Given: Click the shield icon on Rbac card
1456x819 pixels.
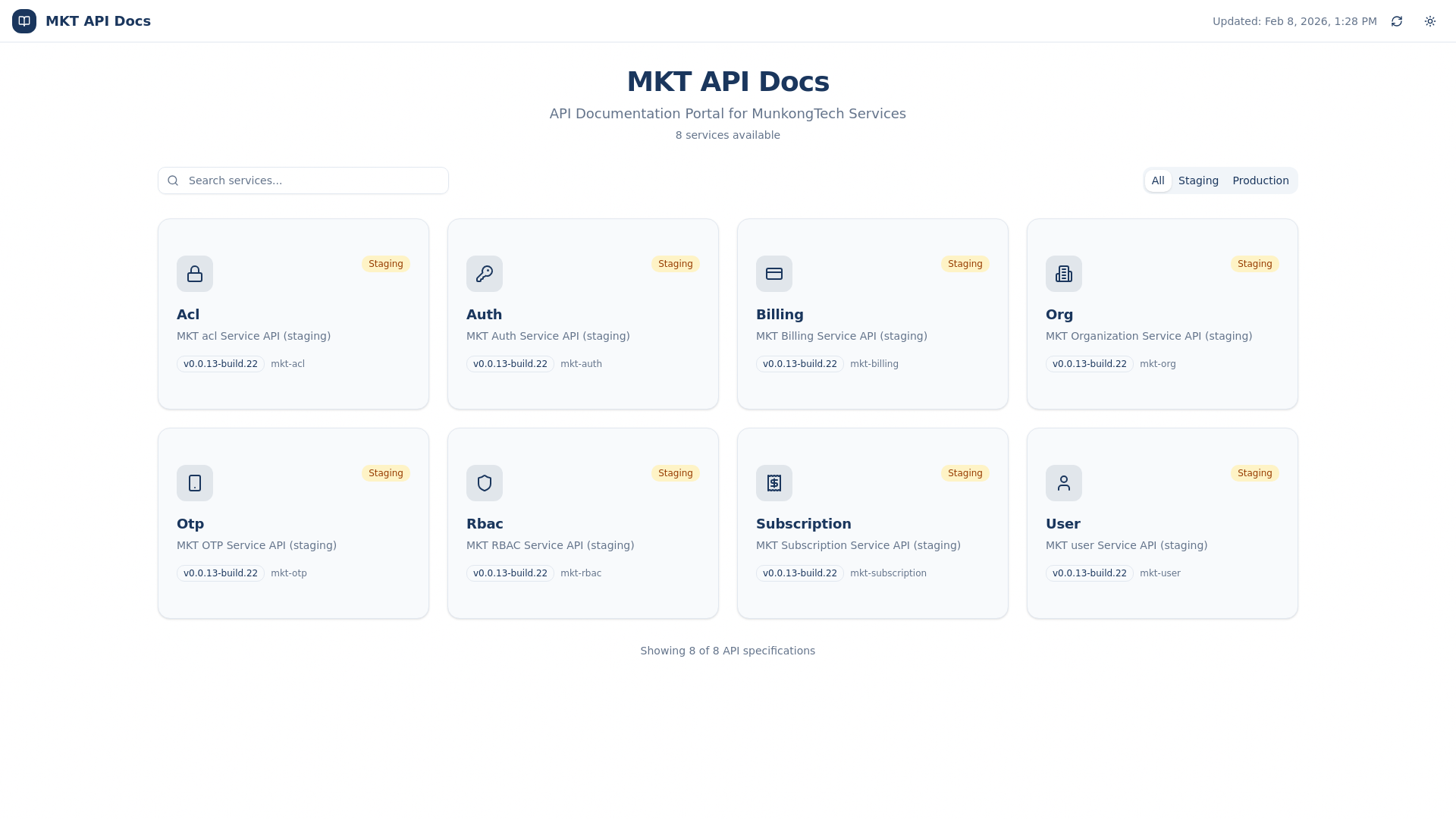Looking at the screenshot, I should (485, 483).
